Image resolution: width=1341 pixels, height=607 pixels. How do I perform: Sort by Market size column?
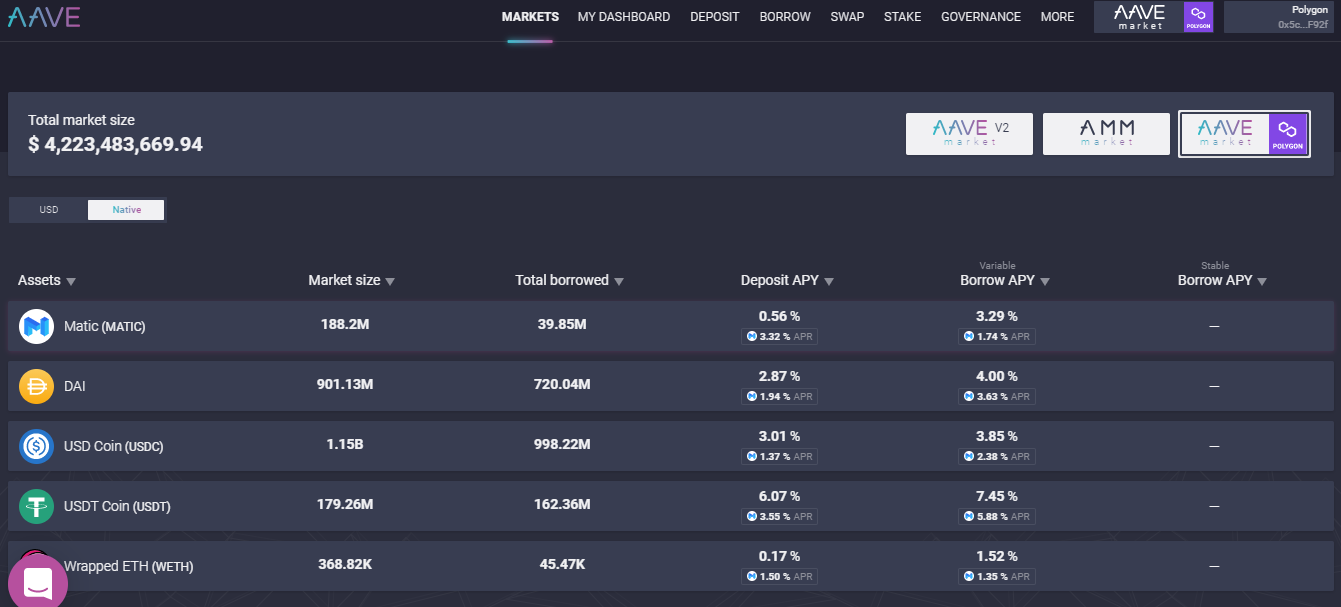coord(351,281)
